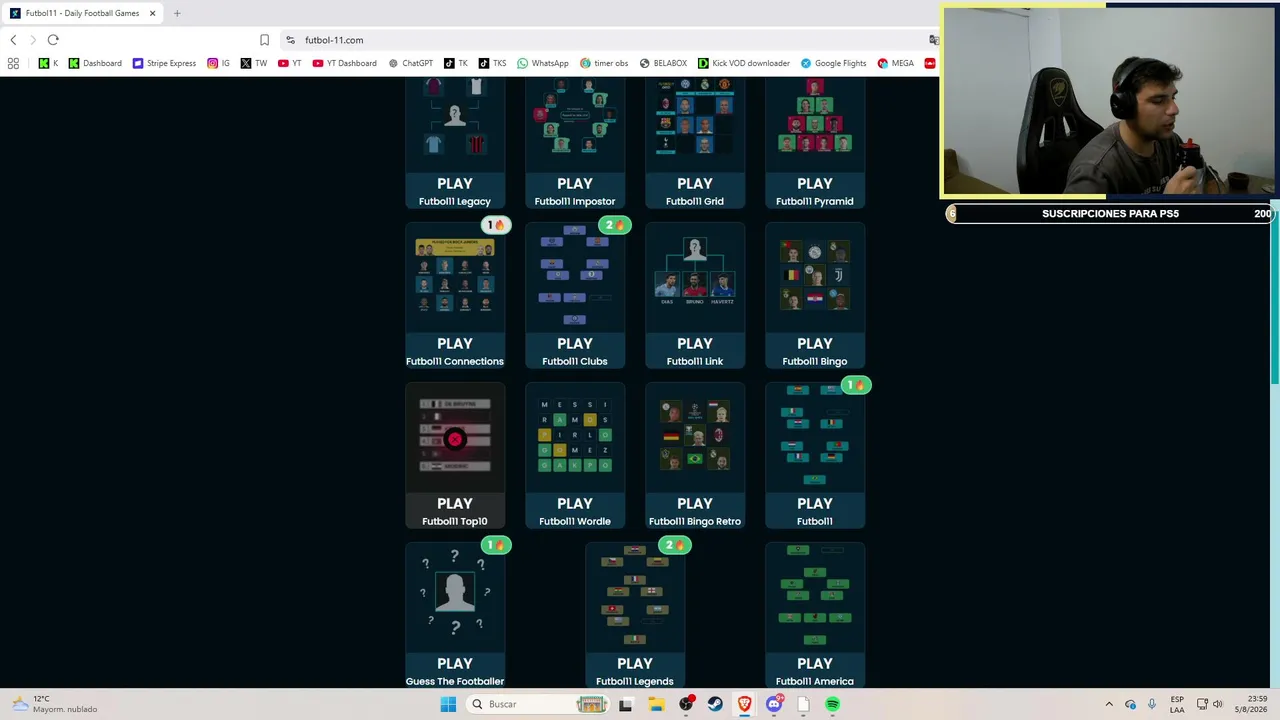The width and height of the screenshot is (1280, 720).
Task: Click the streak badge on Futbol11 Connections
Action: pos(495,225)
